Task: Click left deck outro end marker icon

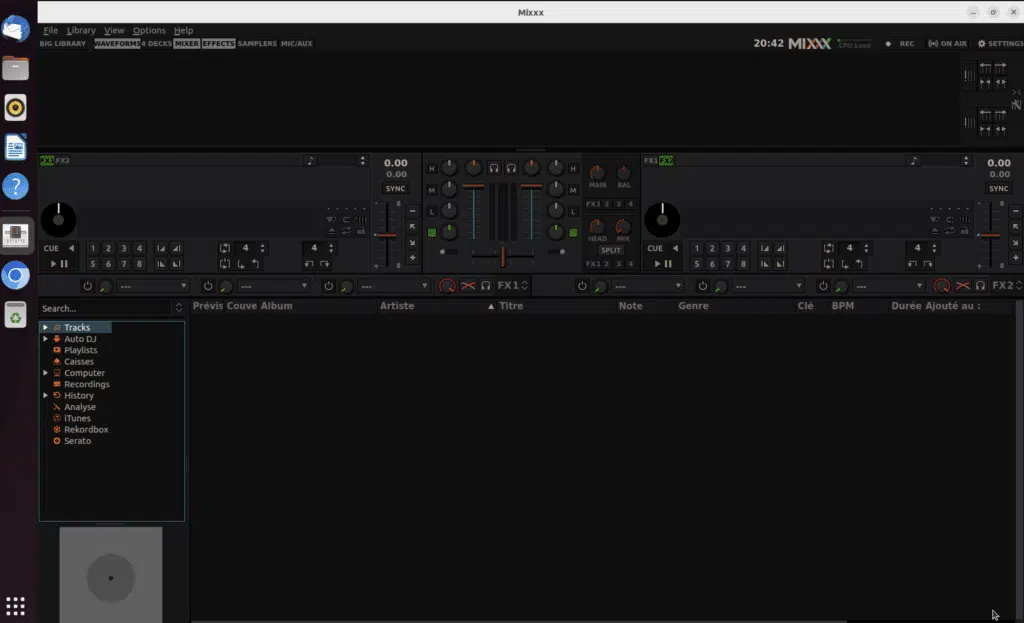Action: coord(176,264)
